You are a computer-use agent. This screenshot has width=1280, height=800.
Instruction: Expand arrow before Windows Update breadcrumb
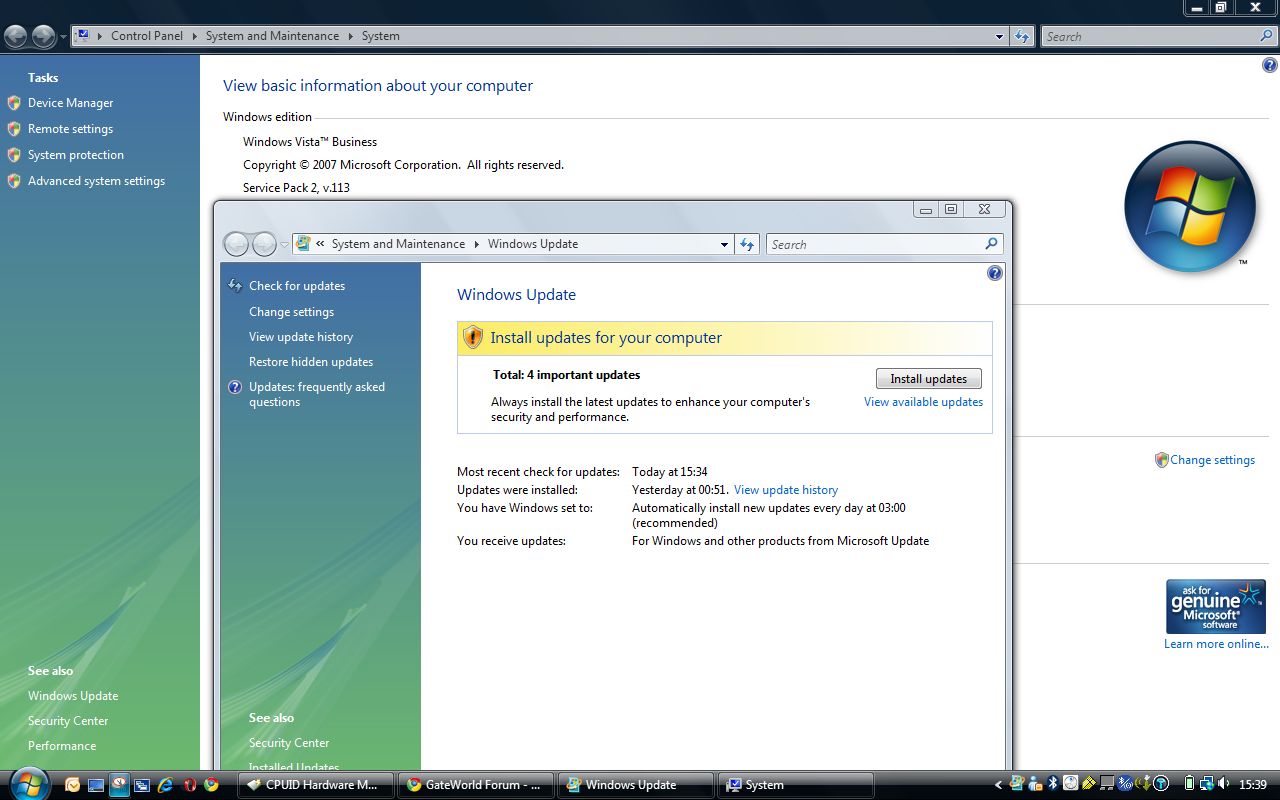pos(476,244)
